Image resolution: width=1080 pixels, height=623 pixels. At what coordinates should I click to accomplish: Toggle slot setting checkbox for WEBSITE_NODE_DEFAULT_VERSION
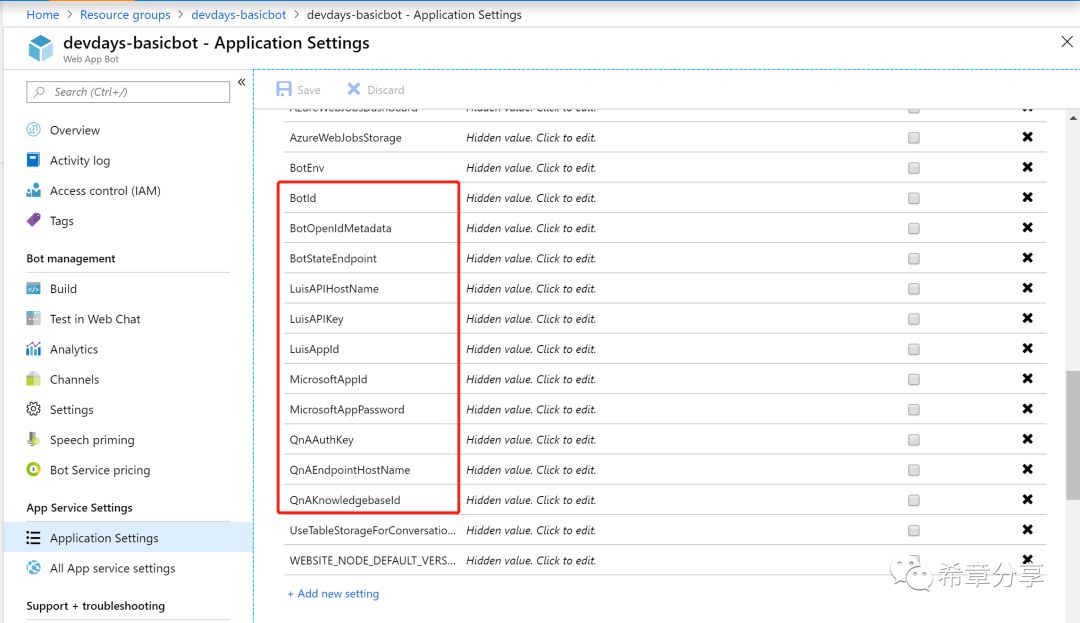[x=913, y=559]
